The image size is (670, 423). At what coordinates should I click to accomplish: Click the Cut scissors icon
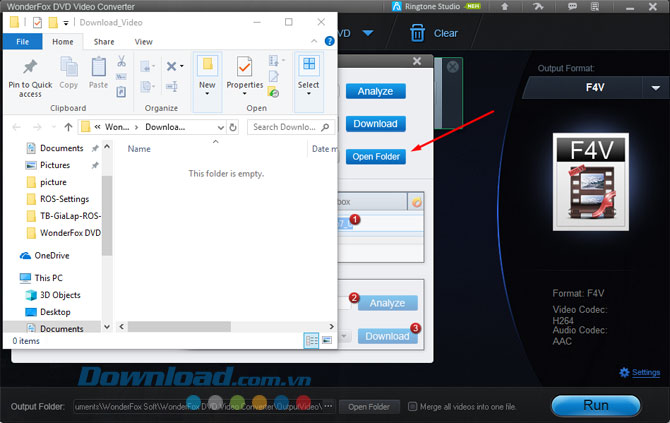point(121,62)
